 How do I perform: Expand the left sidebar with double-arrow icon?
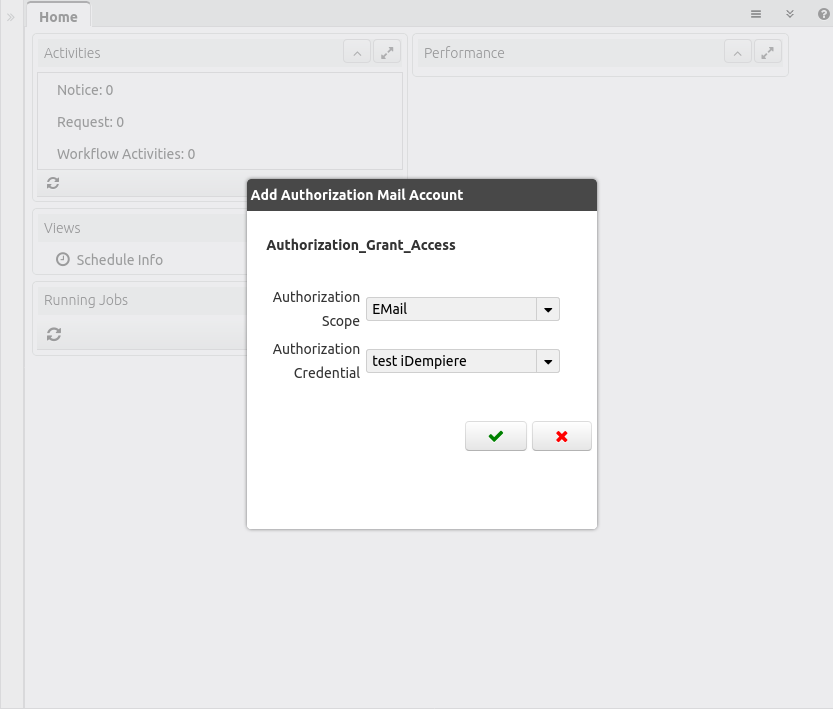coord(11,16)
